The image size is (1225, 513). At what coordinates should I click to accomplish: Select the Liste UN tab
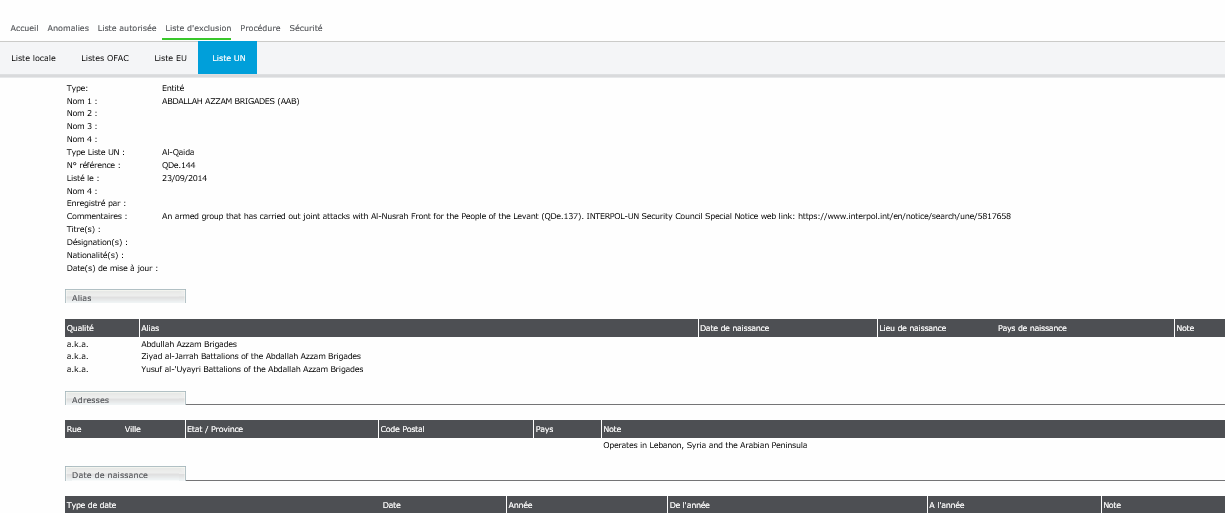[x=228, y=58]
